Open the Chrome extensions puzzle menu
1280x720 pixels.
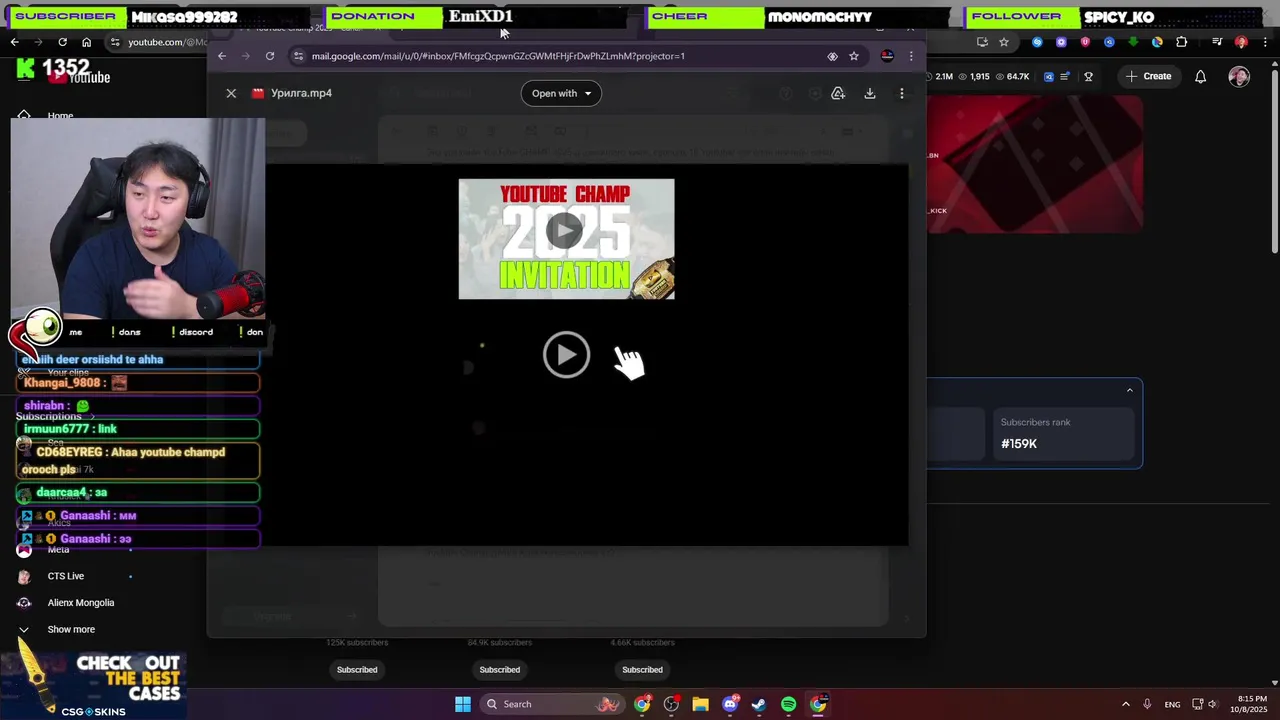(1182, 42)
